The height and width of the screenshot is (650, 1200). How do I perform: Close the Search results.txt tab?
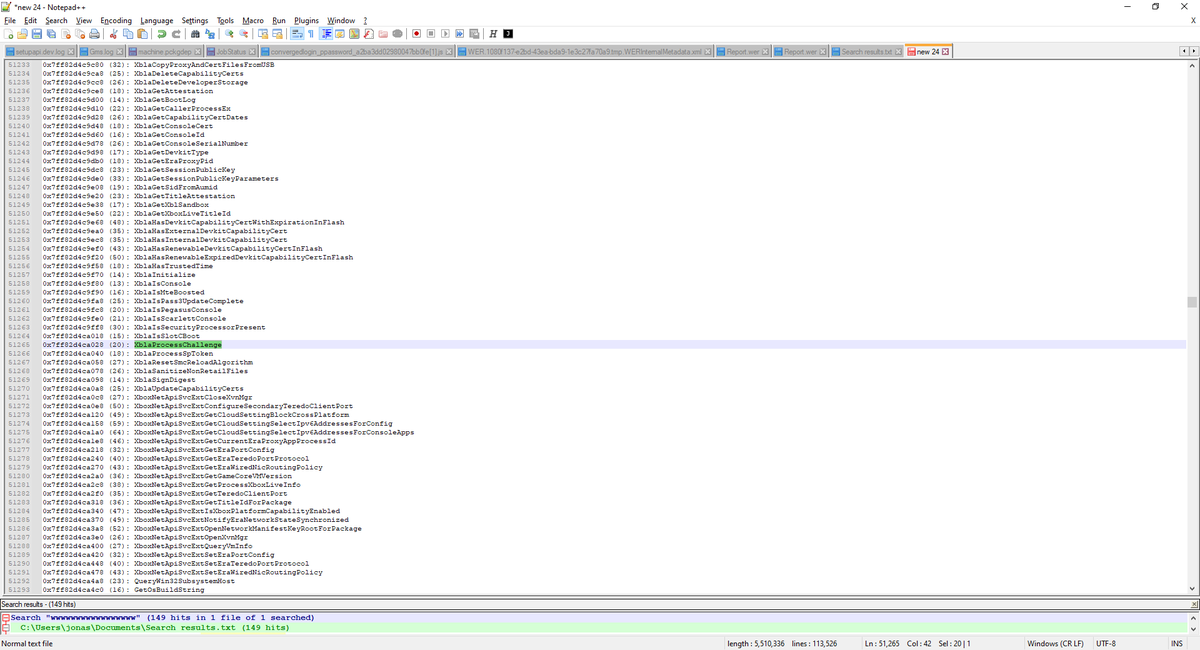897,52
